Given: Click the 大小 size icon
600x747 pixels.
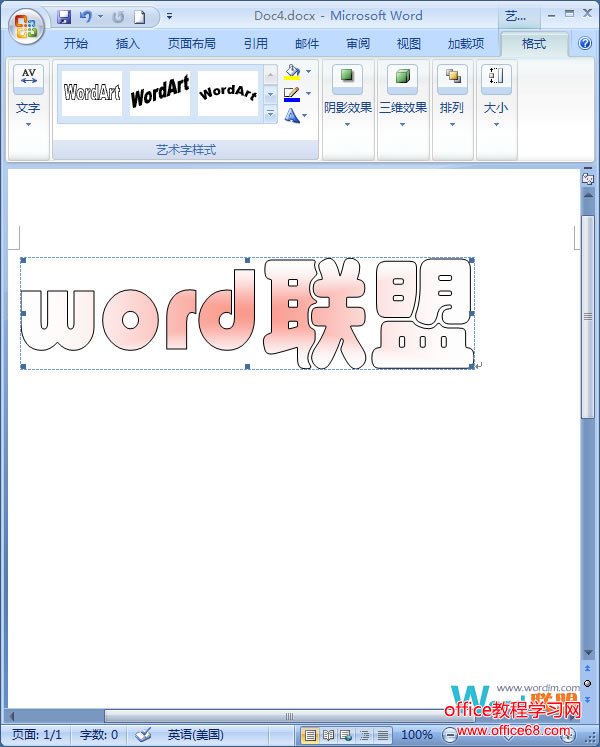Looking at the screenshot, I should pos(496,78).
